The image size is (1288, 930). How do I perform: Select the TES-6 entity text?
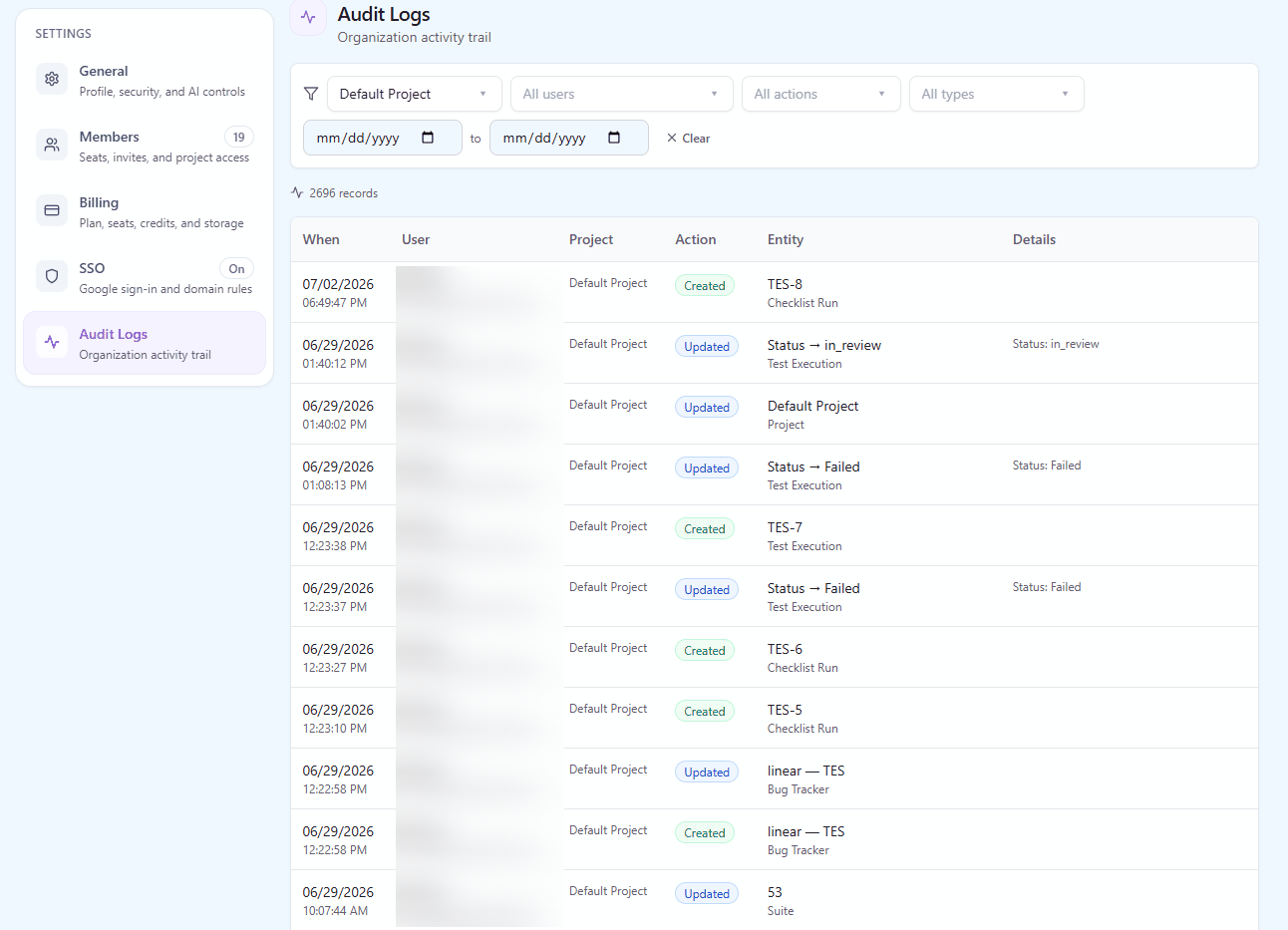[x=785, y=649]
